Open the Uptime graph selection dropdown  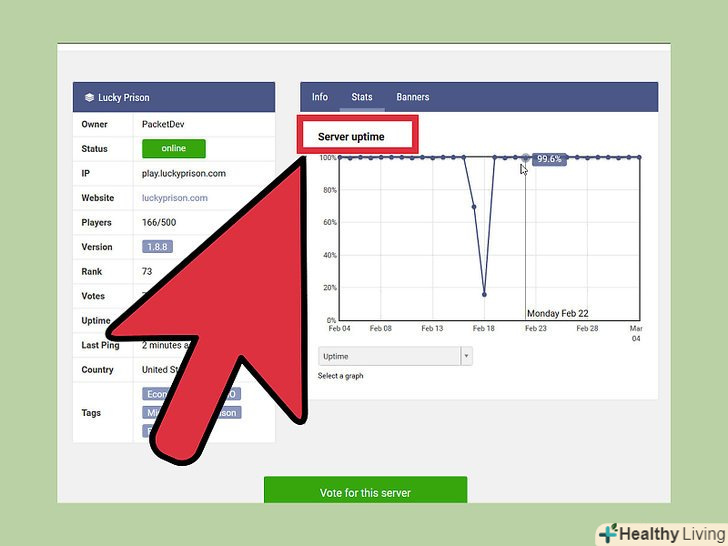395,356
